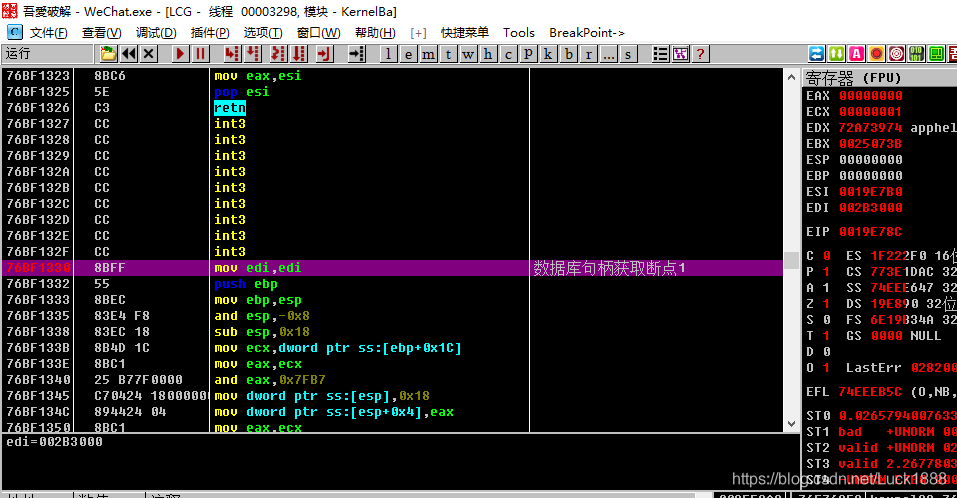957x498 pixels.
Task: Click the red question mark Help icon
Action: (701, 54)
